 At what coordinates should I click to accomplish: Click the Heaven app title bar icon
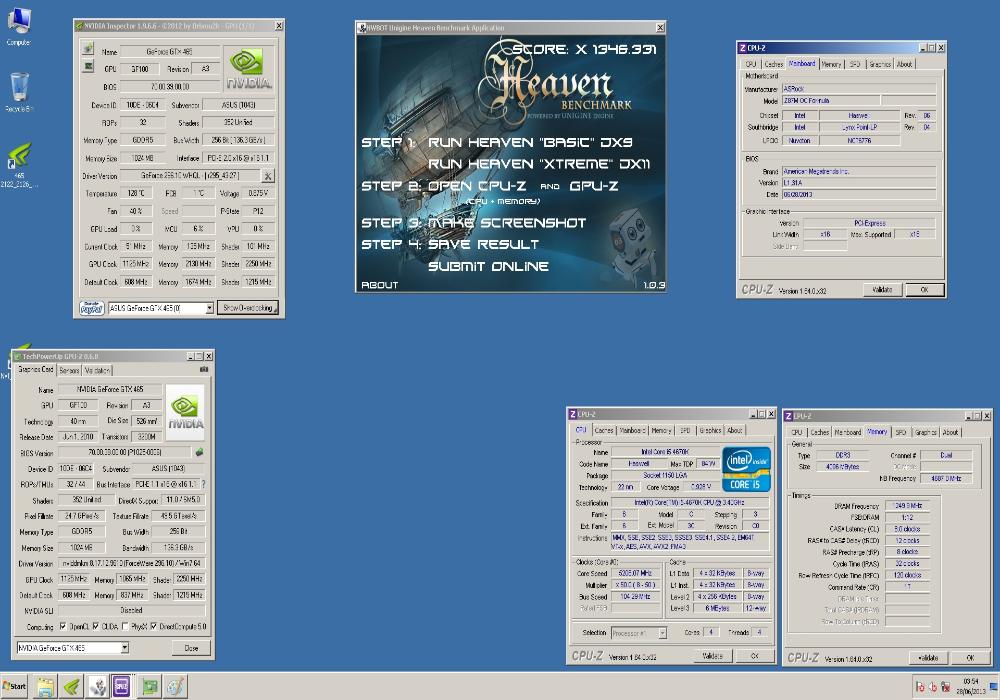[362, 27]
